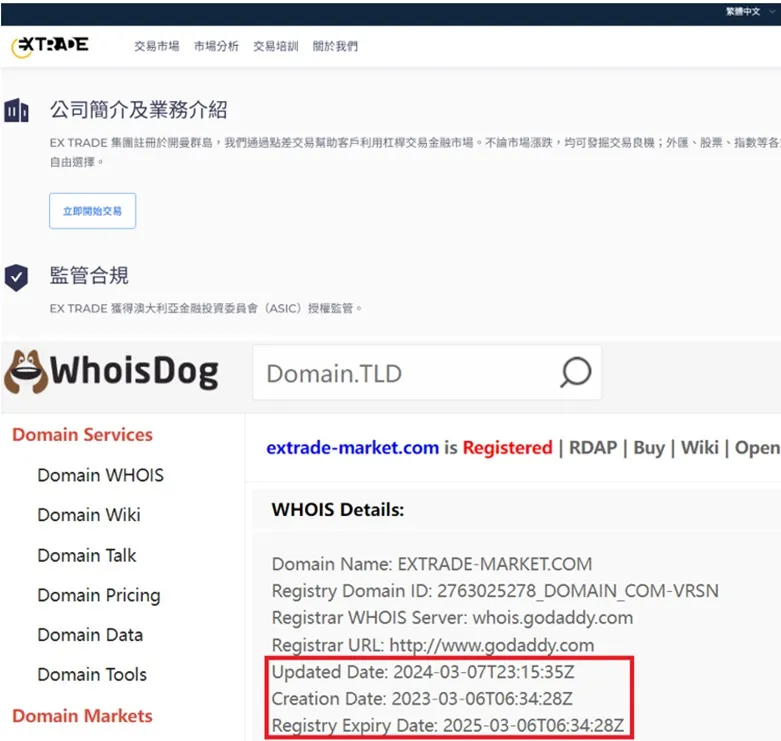Screen dimensions: 781x741
Task: Open the 關於我們 menu
Action: tap(335, 46)
